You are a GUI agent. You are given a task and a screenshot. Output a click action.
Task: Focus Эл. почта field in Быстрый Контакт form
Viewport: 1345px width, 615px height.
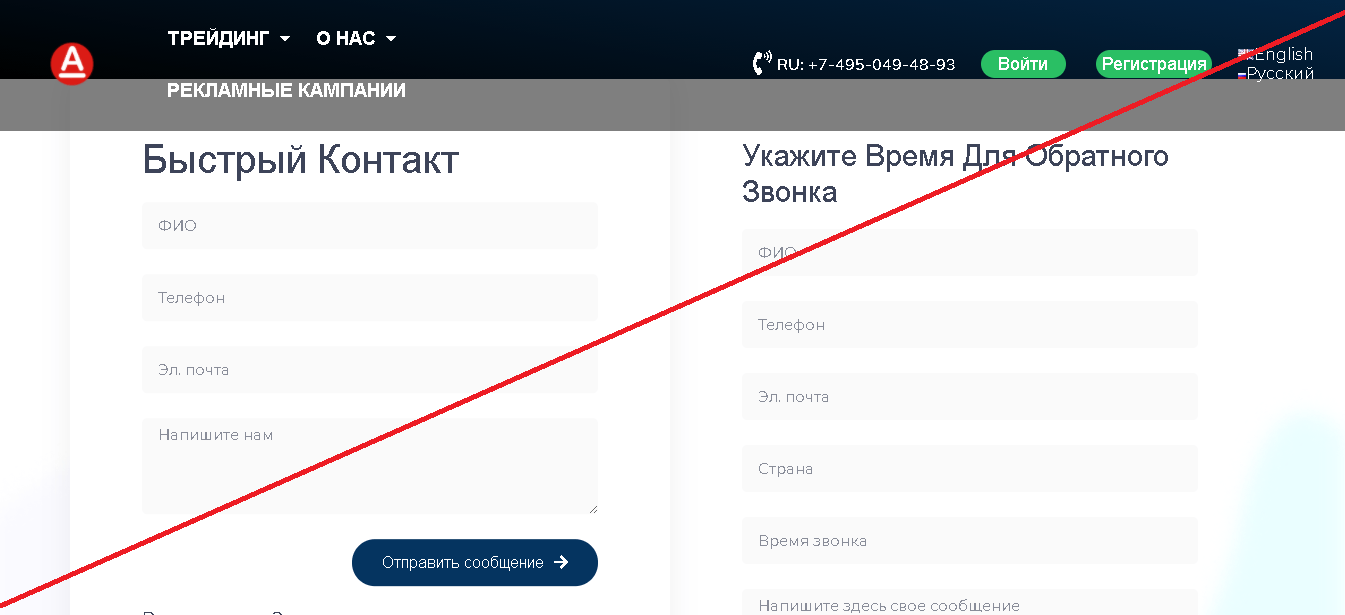pos(370,370)
